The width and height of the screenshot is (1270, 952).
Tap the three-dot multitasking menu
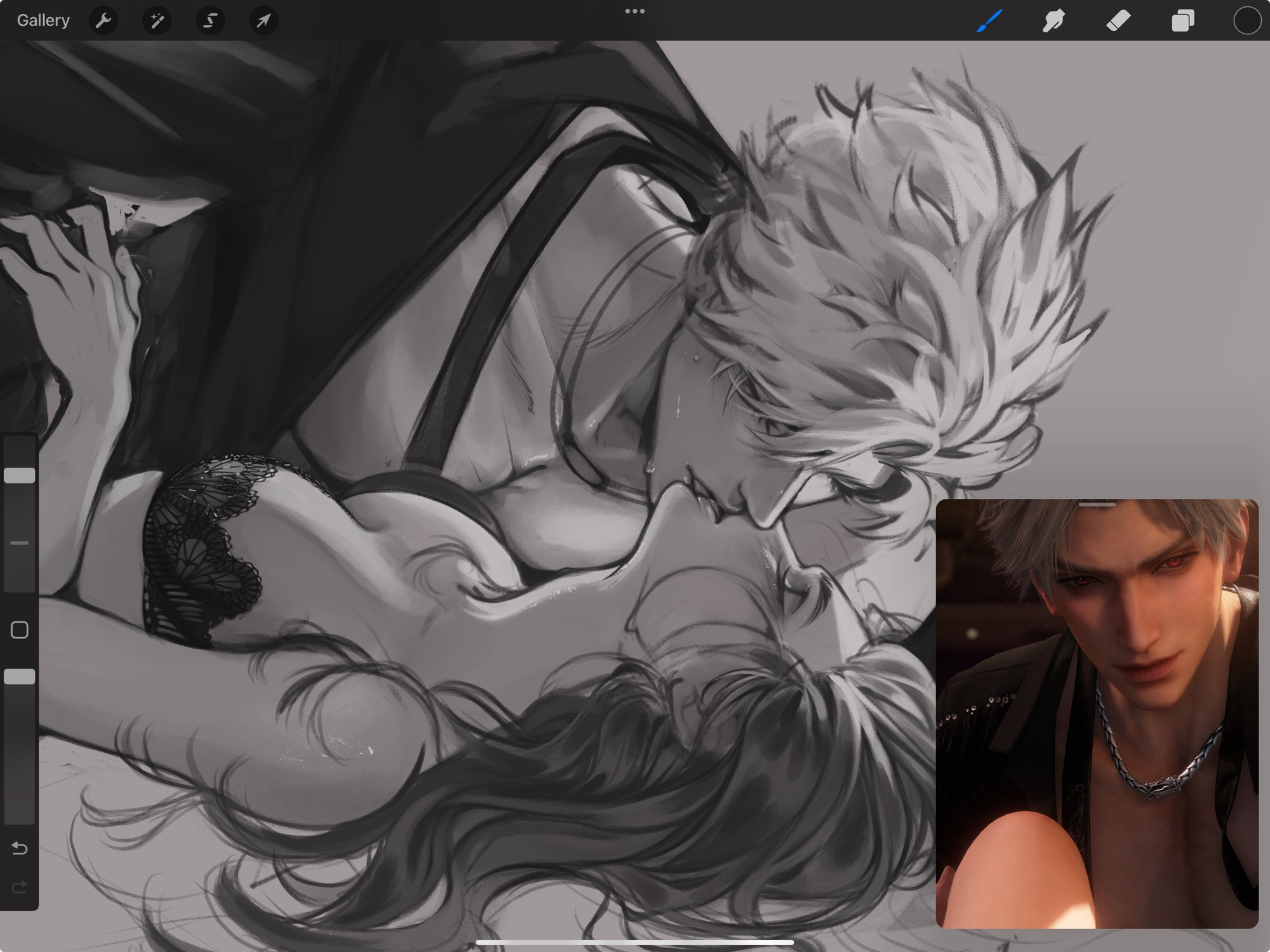pos(634,11)
